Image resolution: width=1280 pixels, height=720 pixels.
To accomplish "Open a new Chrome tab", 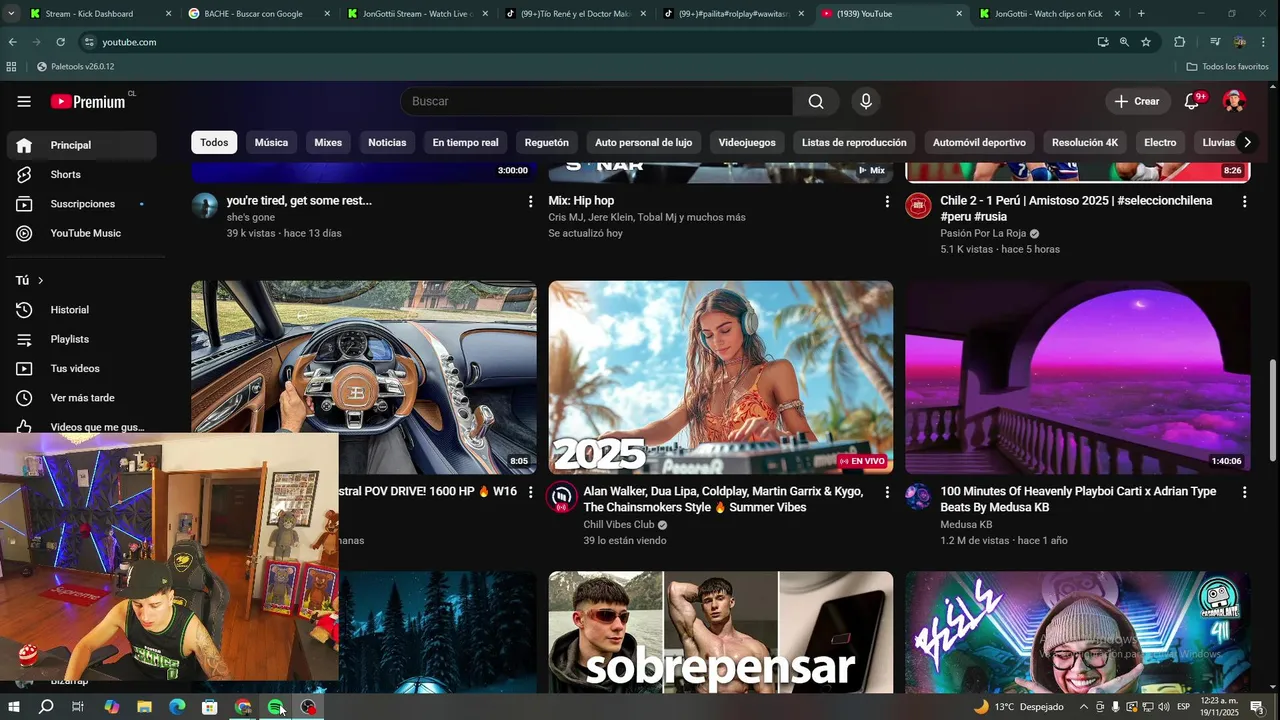I will pos(1141,14).
